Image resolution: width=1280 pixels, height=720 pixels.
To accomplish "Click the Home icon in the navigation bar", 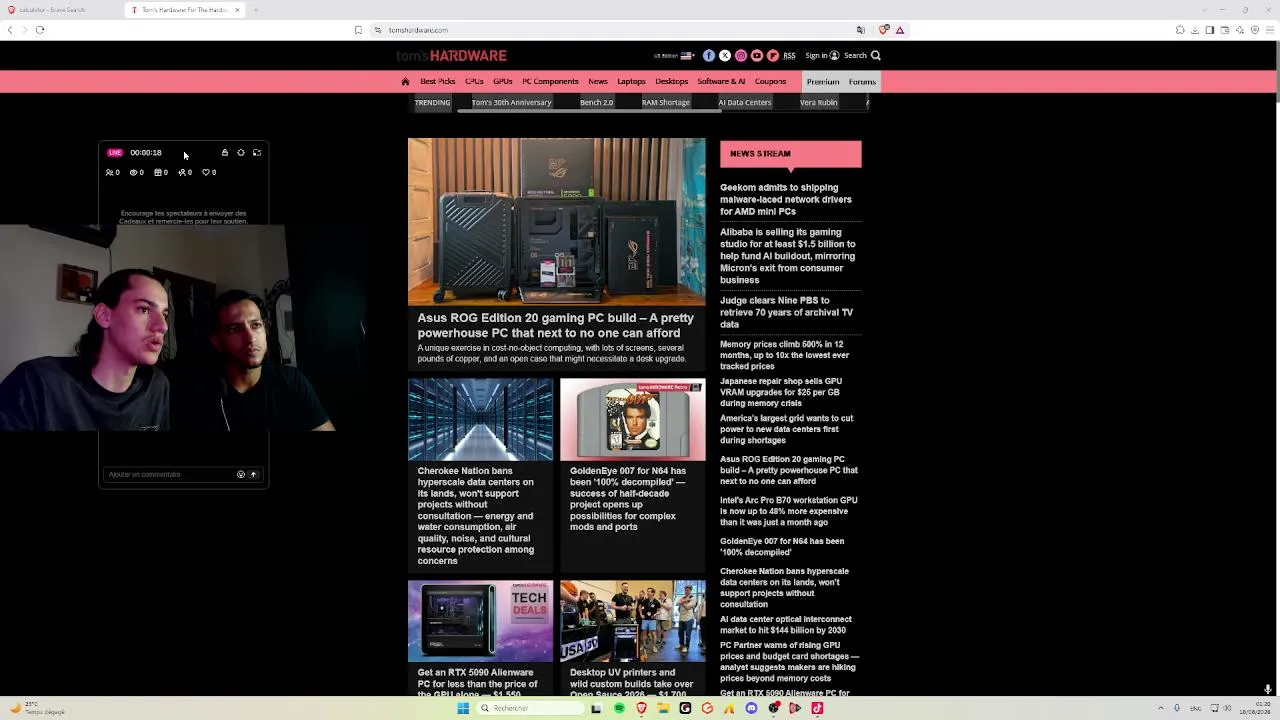I will (405, 82).
